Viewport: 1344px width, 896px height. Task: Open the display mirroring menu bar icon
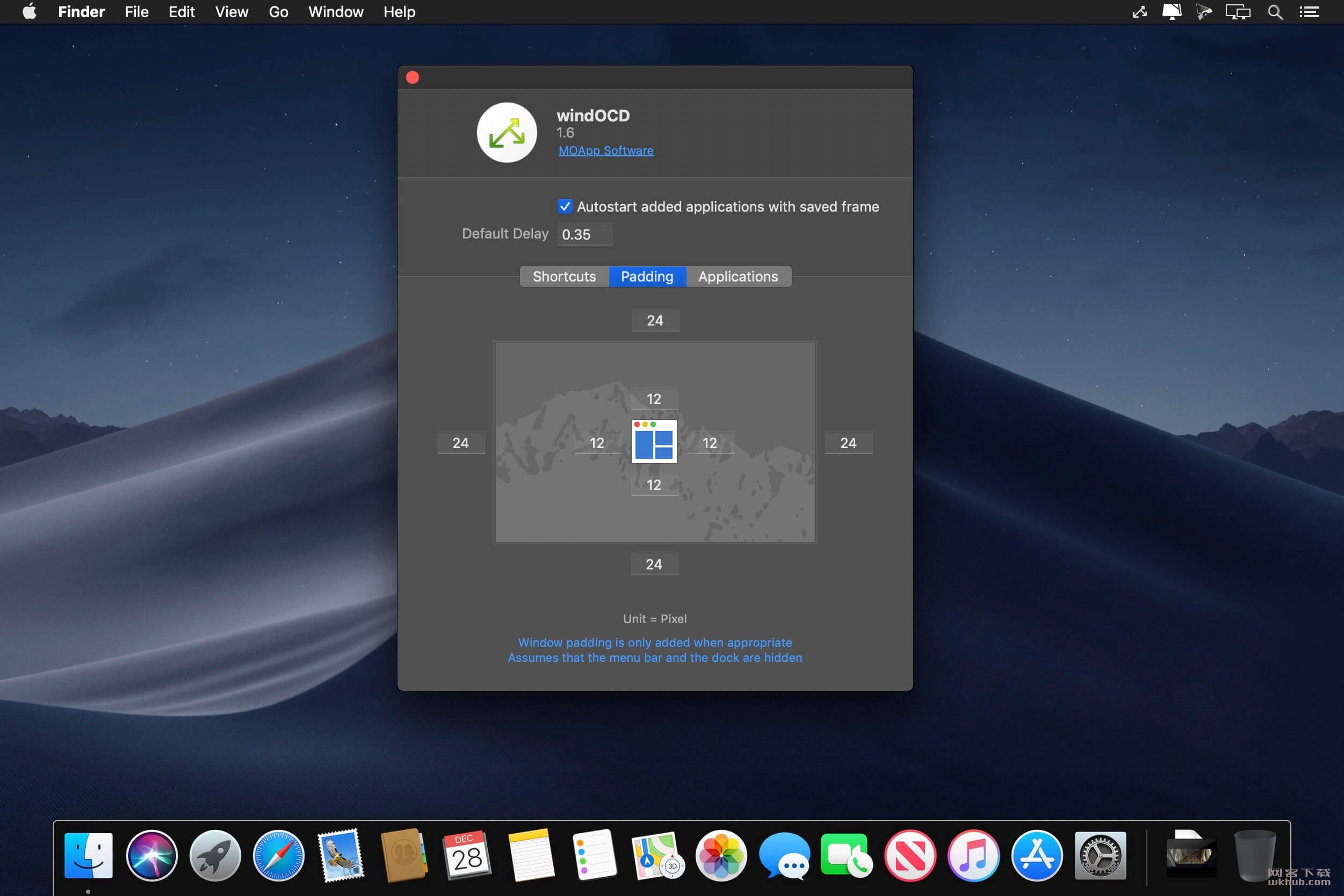(1238, 12)
